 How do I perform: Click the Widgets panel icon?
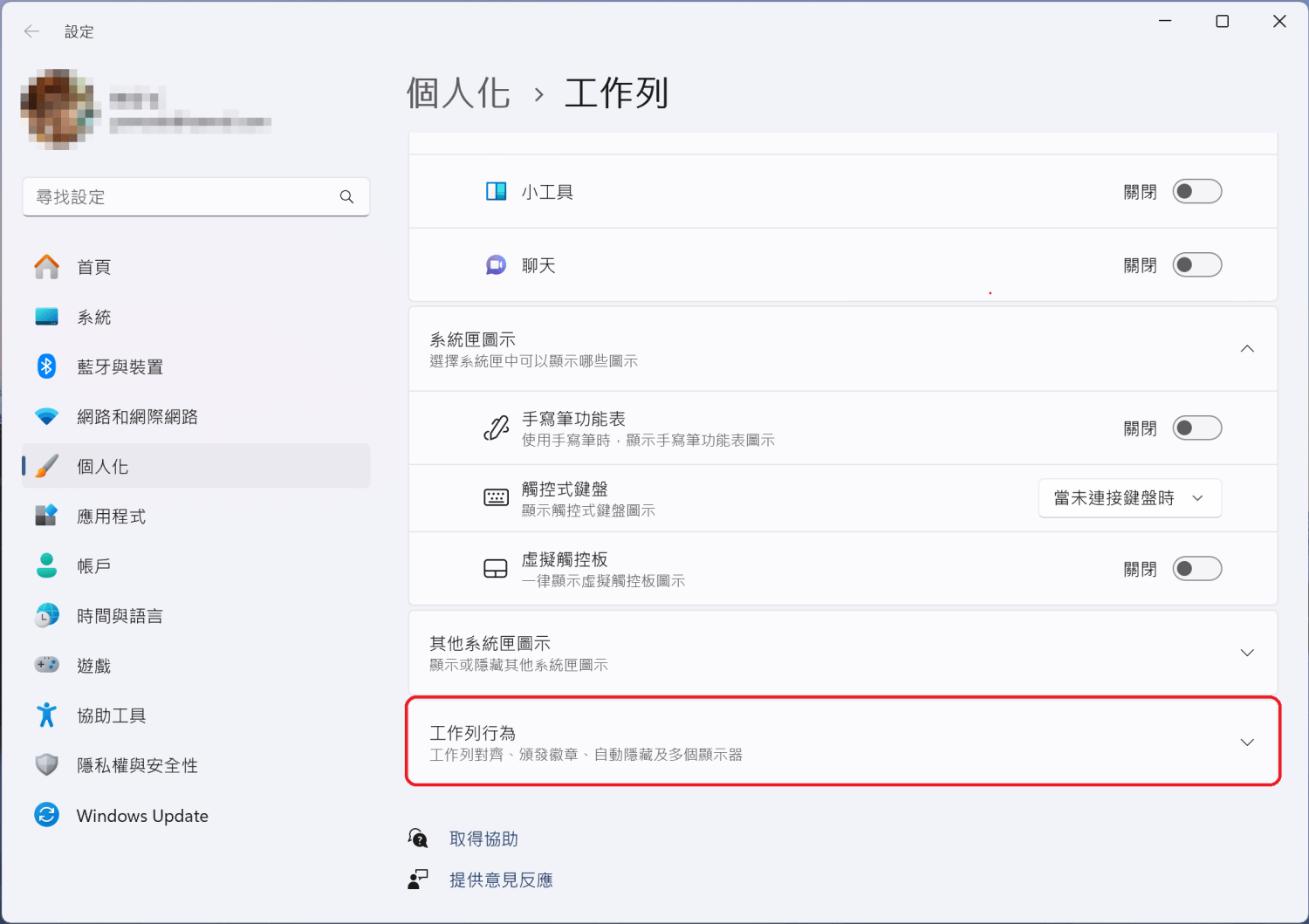tap(496, 191)
